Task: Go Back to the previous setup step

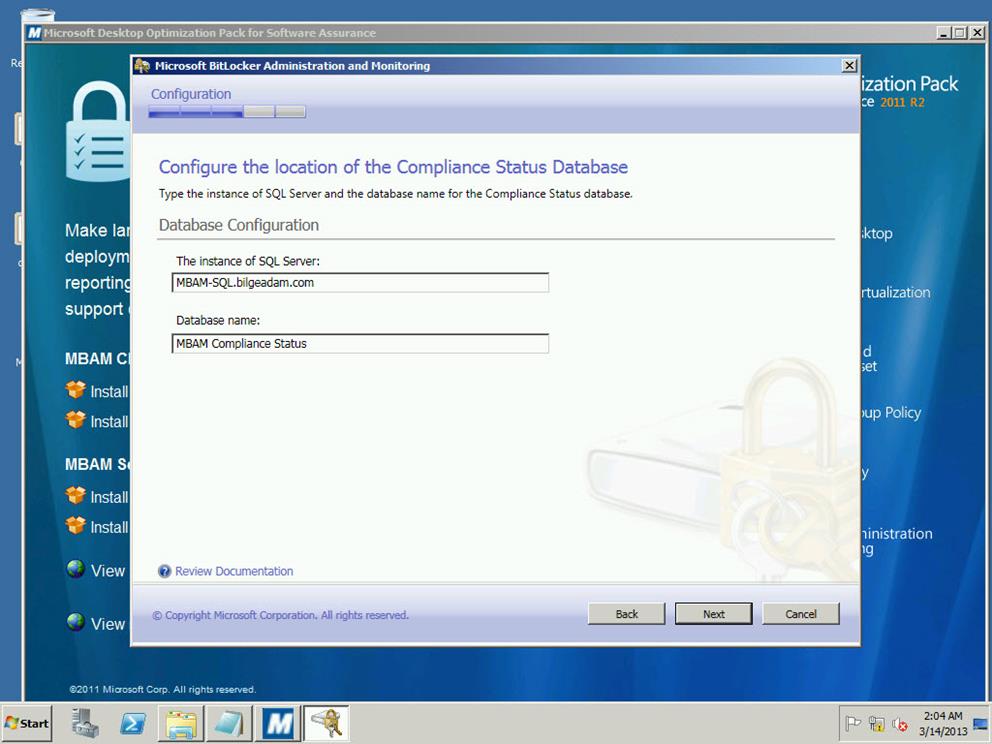Action: click(626, 614)
